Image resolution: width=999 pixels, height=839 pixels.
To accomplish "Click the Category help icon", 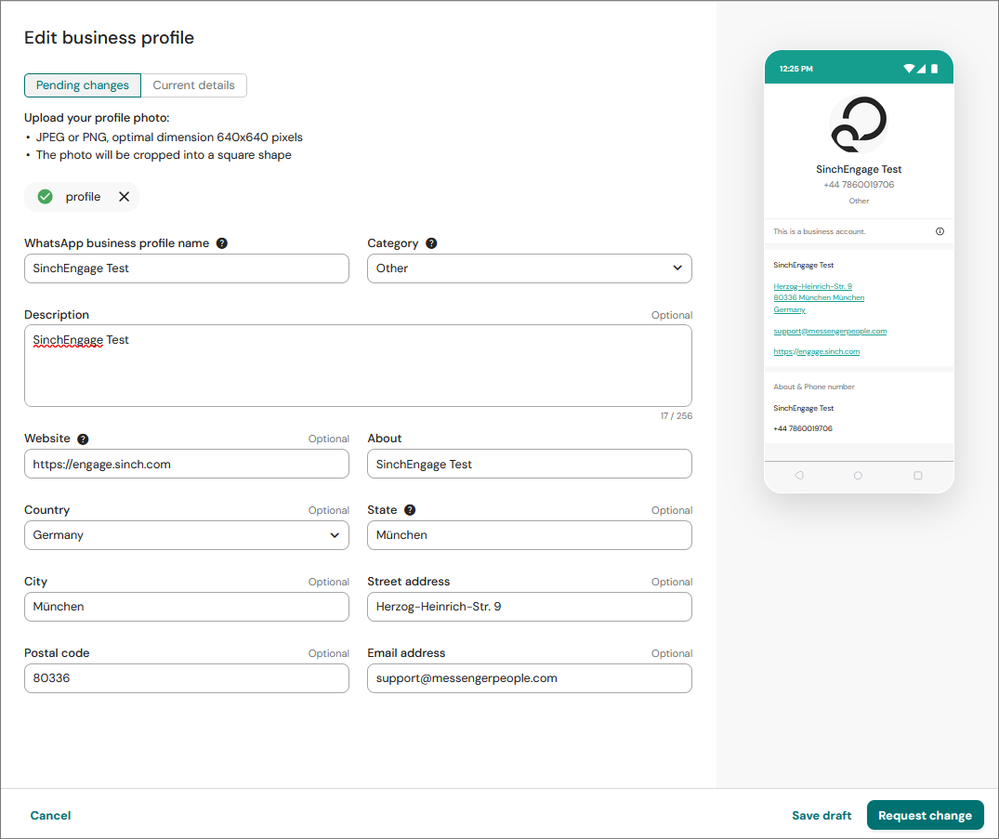I will coord(431,243).
